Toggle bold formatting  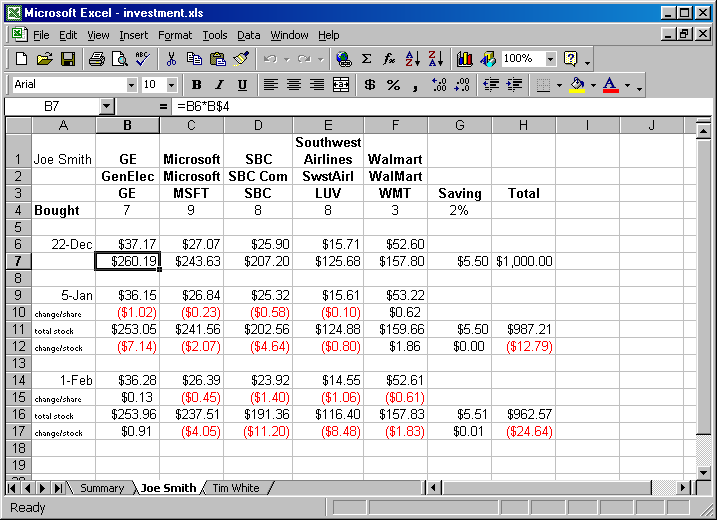(x=197, y=85)
